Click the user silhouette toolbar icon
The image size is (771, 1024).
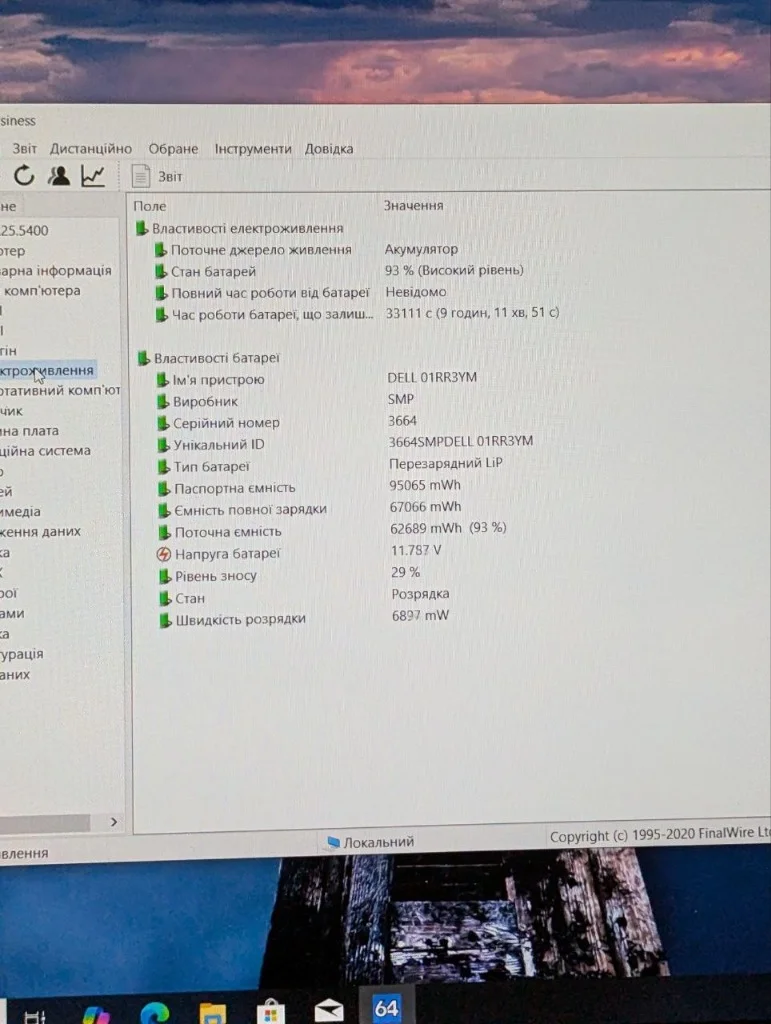pyautogui.click(x=59, y=176)
